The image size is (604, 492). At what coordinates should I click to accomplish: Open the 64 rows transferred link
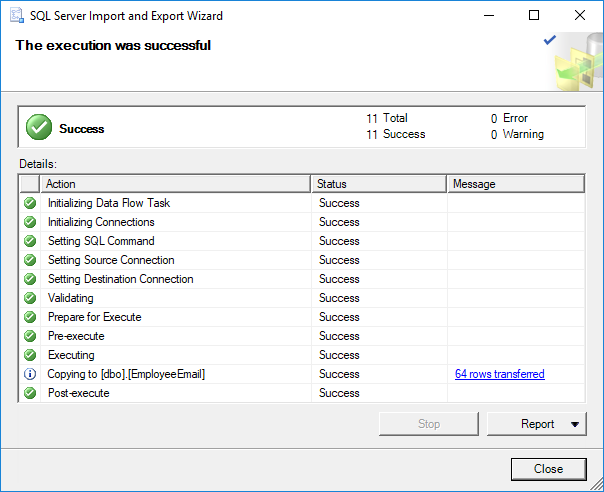pos(499,374)
